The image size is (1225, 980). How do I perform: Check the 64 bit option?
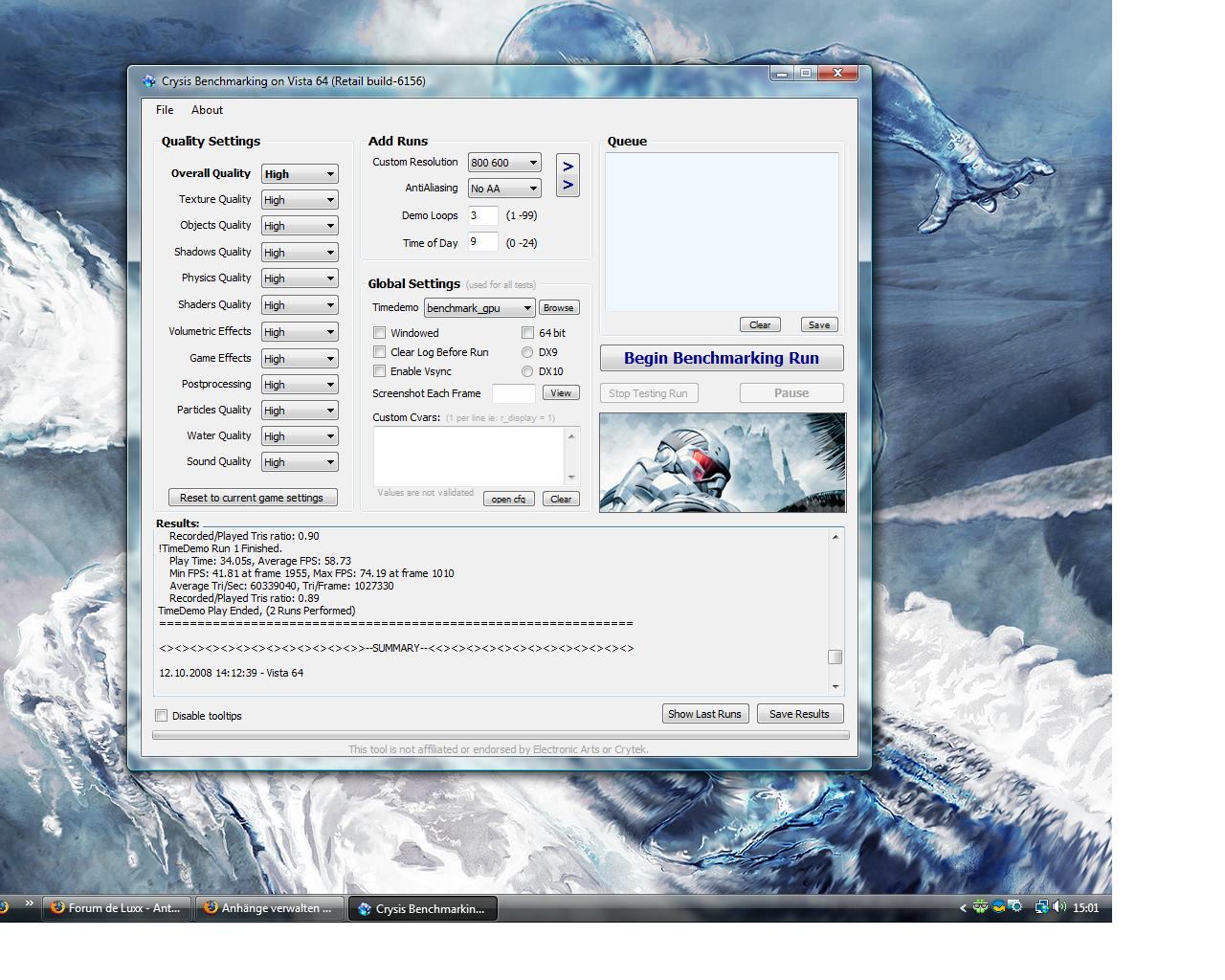pos(527,333)
